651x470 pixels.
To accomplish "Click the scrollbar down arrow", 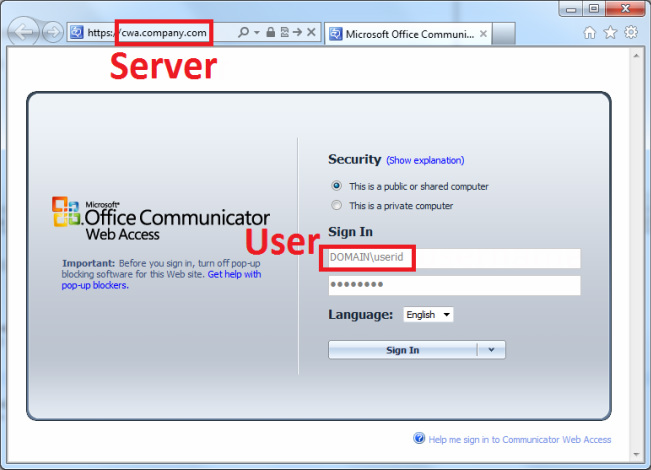I will pyautogui.click(x=636, y=455).
